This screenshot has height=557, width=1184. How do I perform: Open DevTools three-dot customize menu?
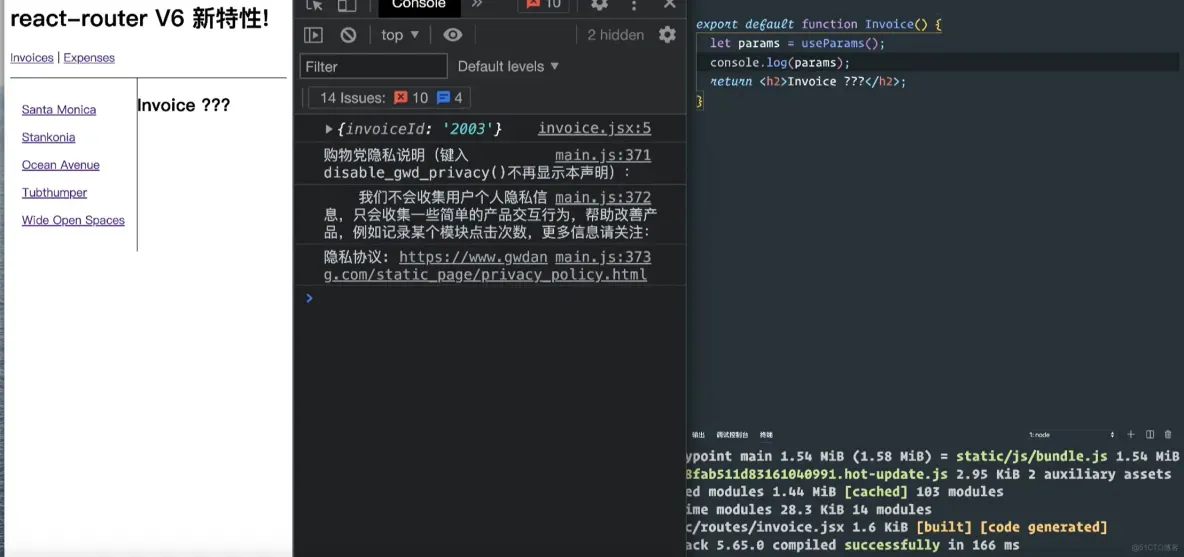(x=634, y=5)
